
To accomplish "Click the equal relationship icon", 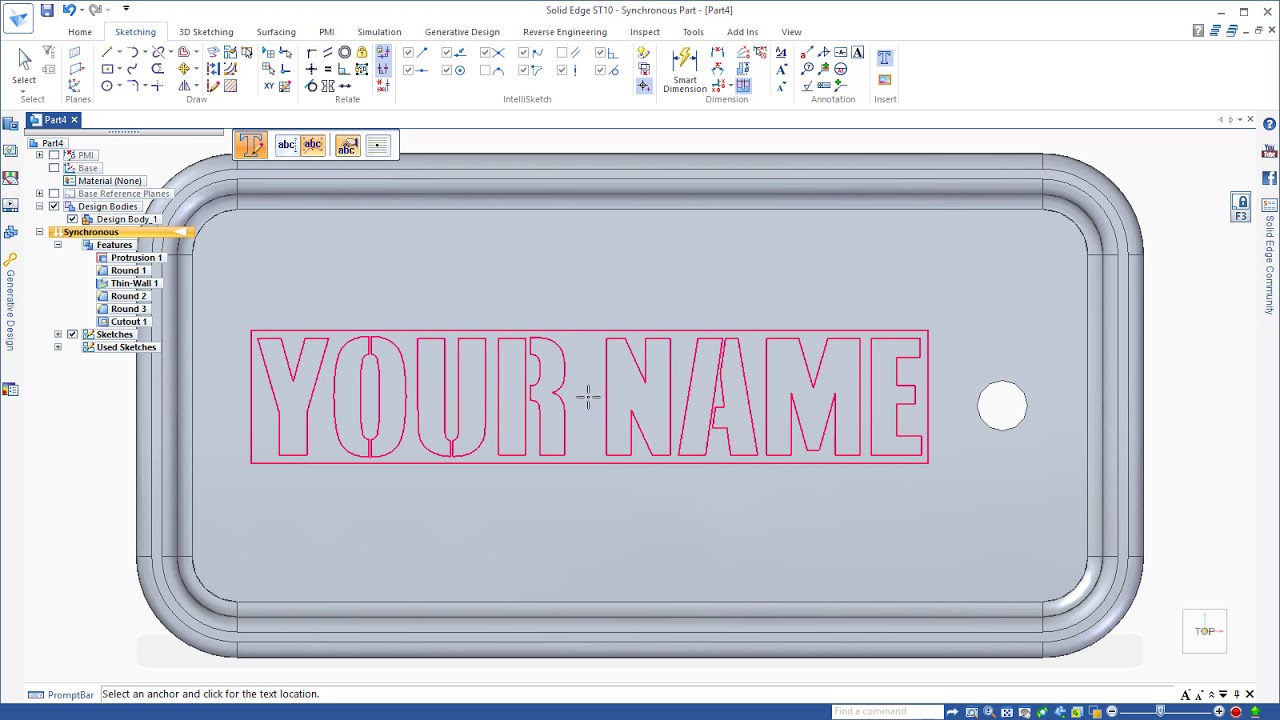I will [x=328, y=69].
